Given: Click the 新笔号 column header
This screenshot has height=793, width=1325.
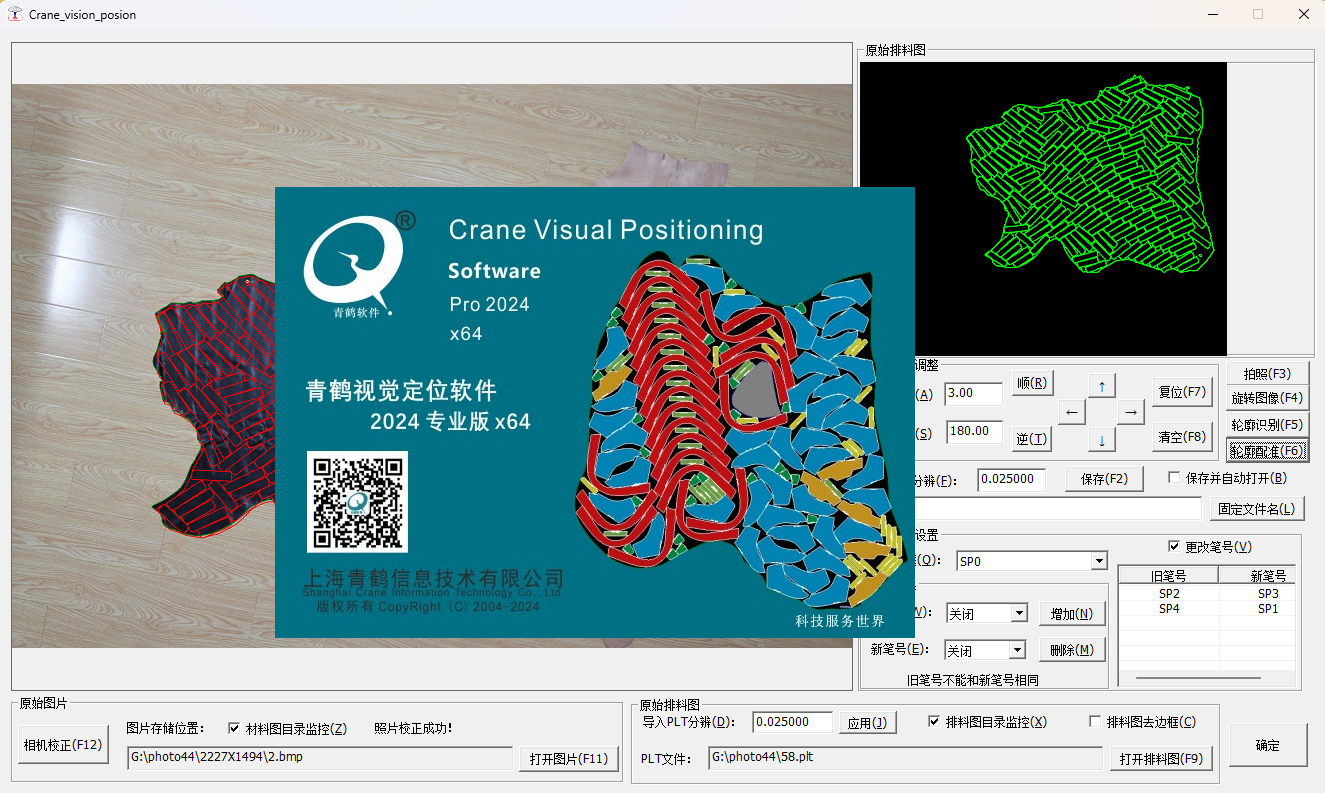Looking at the screenshot, I should coord(1257,576).
